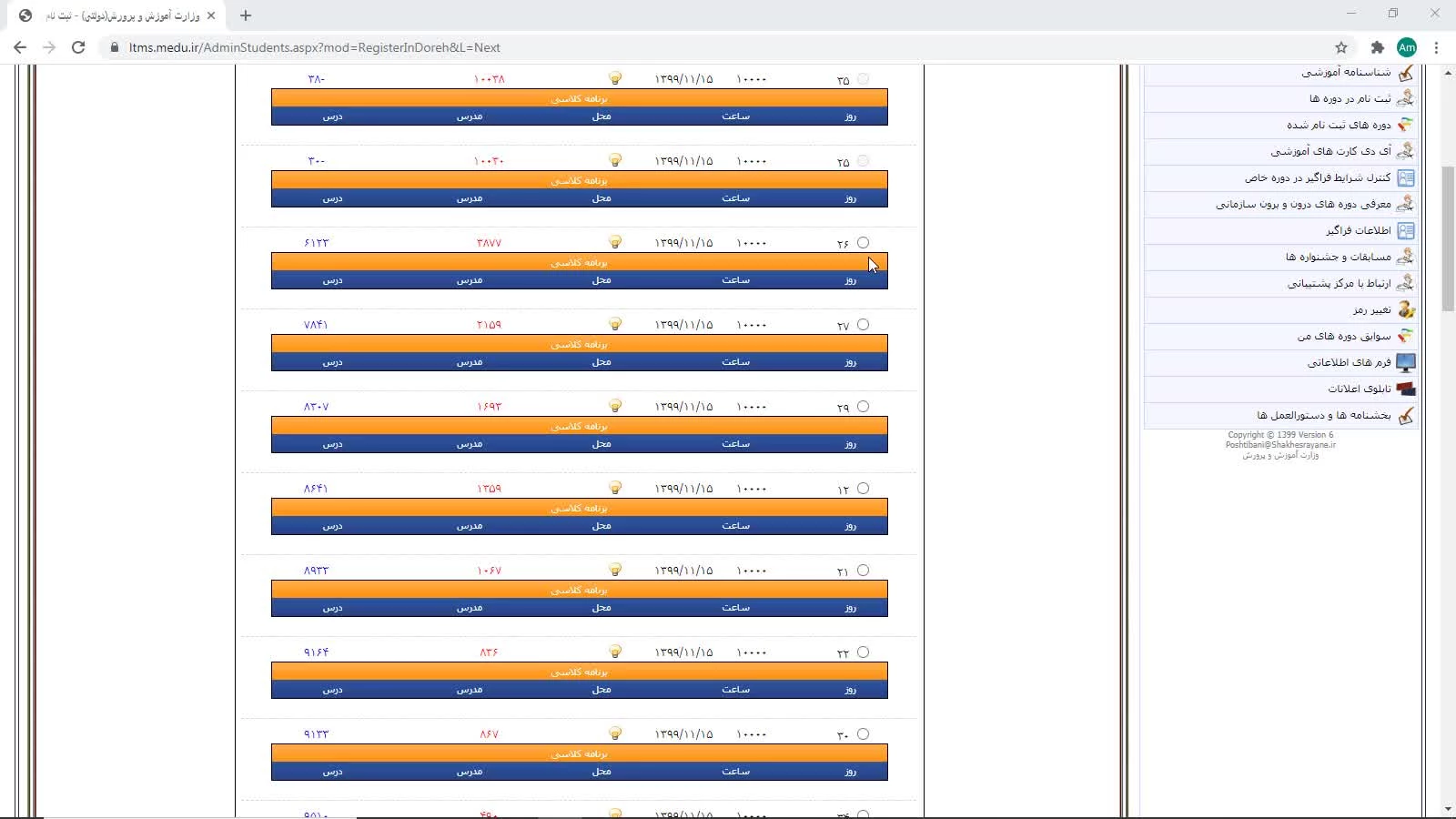The height and width of the screenshot is (819, 1456).
Task: Click the board icon next to تابلوی اعلانات
Action: (1406, 389)
